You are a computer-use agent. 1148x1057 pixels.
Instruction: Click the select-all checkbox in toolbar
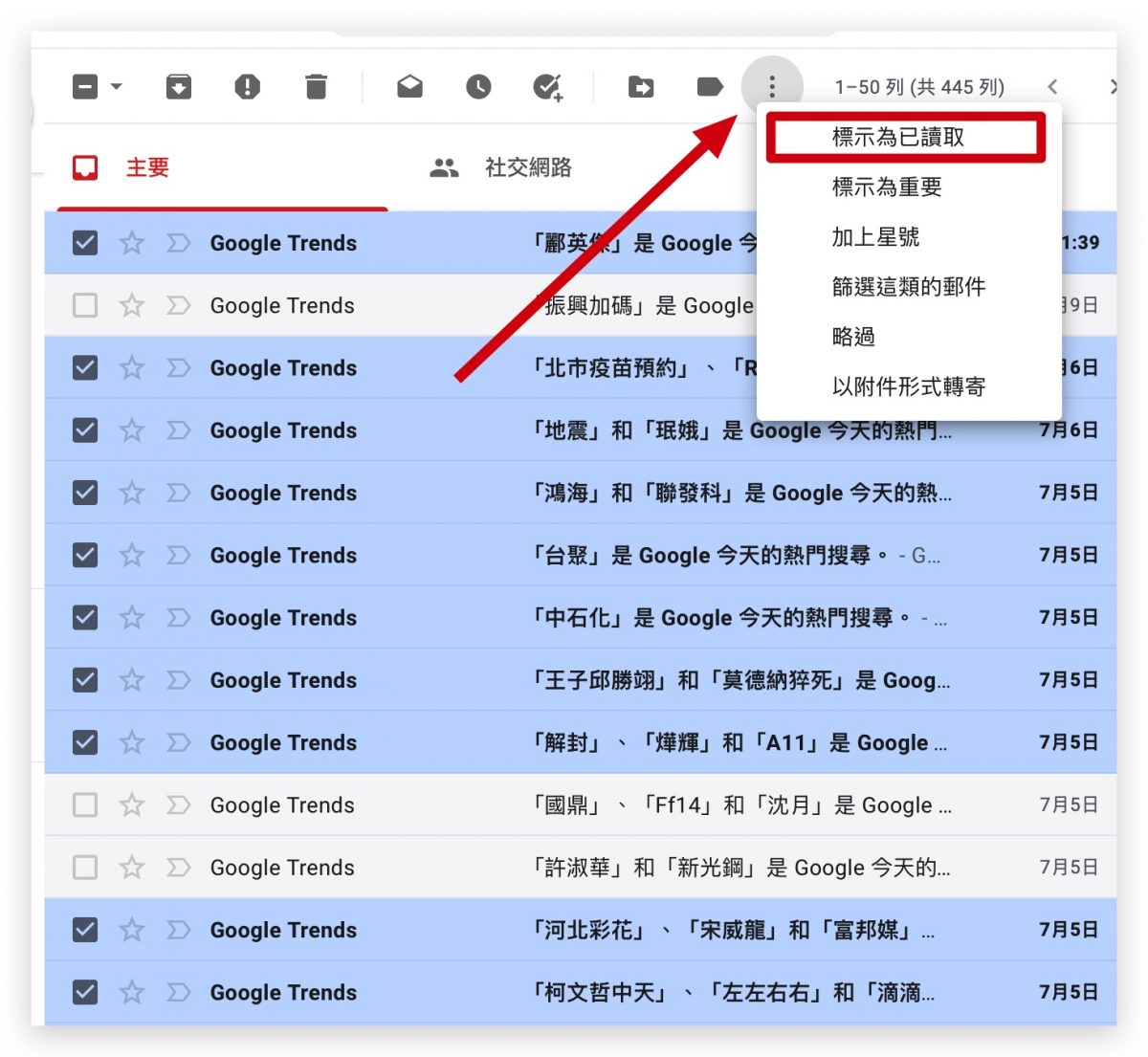(x=85, y=87)
